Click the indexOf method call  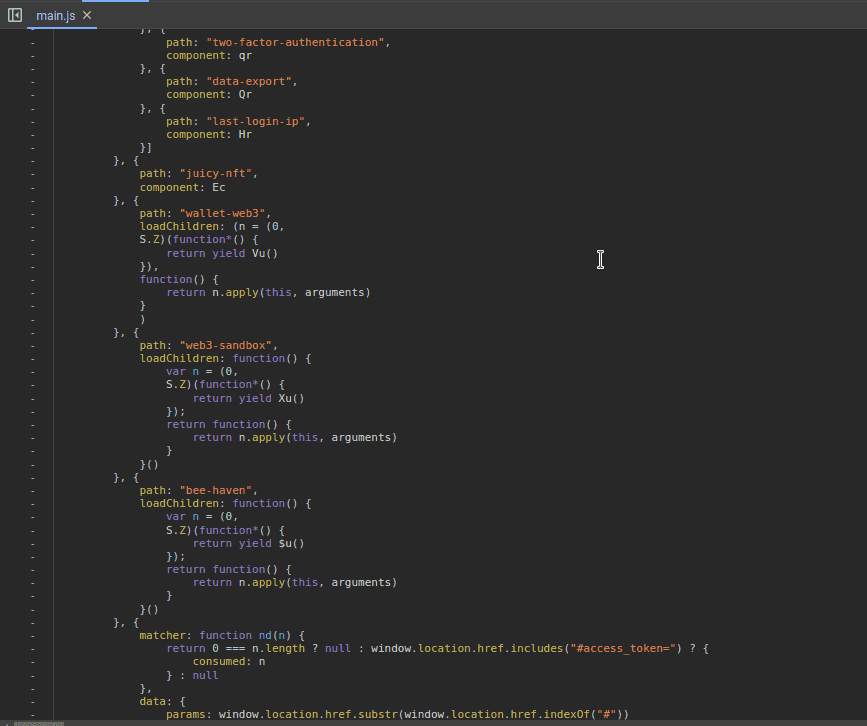click(566, 714)
